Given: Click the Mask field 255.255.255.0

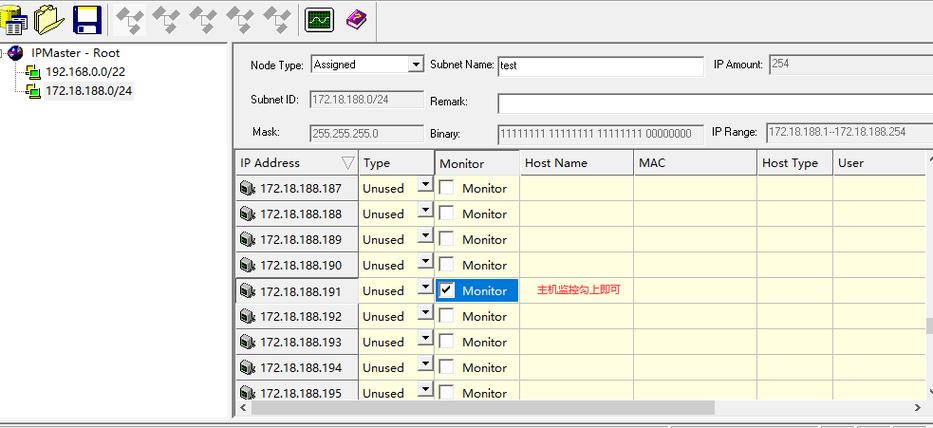Looking at the screenshot, I should 367,133.
